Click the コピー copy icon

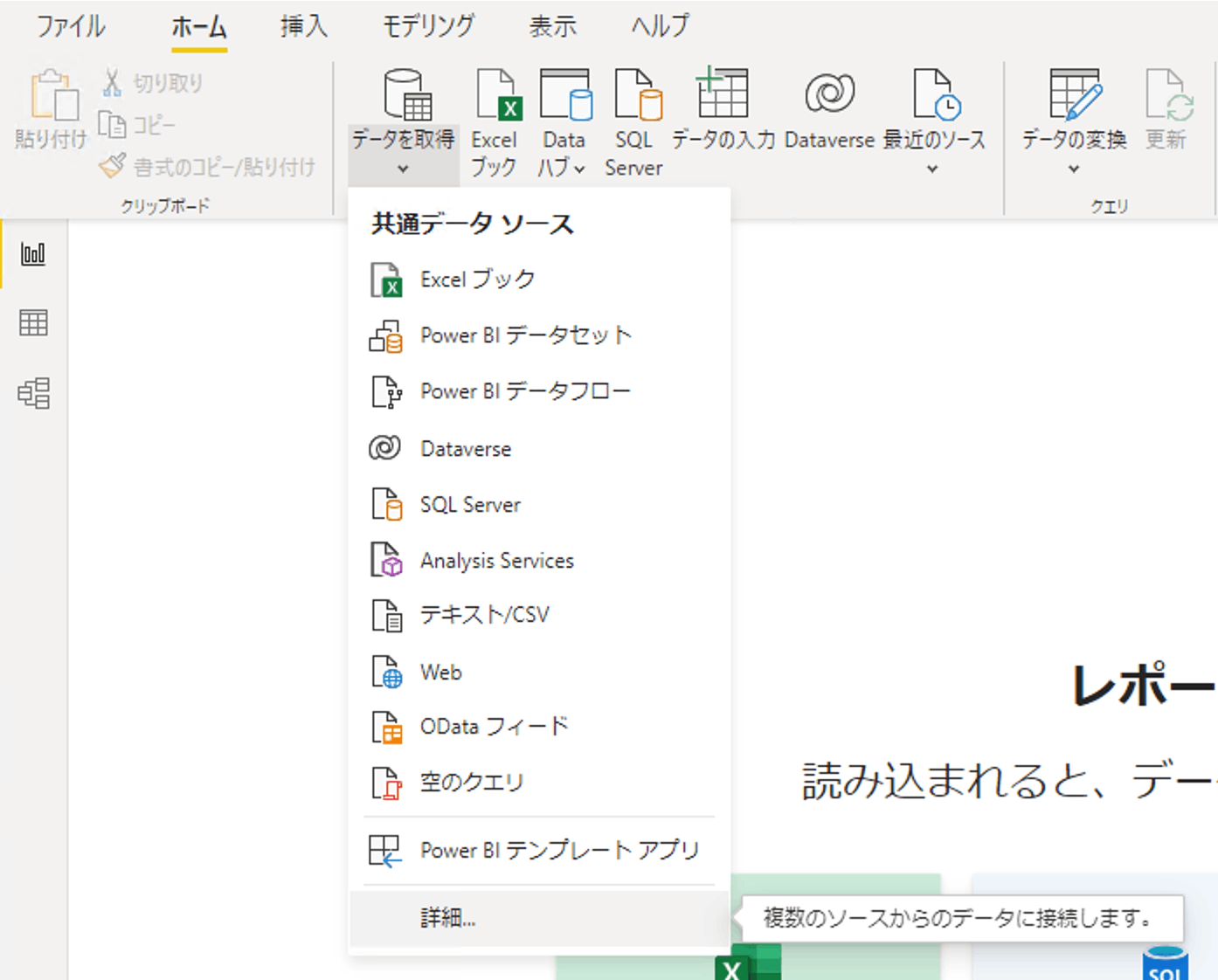pyautogui.click(x=112, y=125)
